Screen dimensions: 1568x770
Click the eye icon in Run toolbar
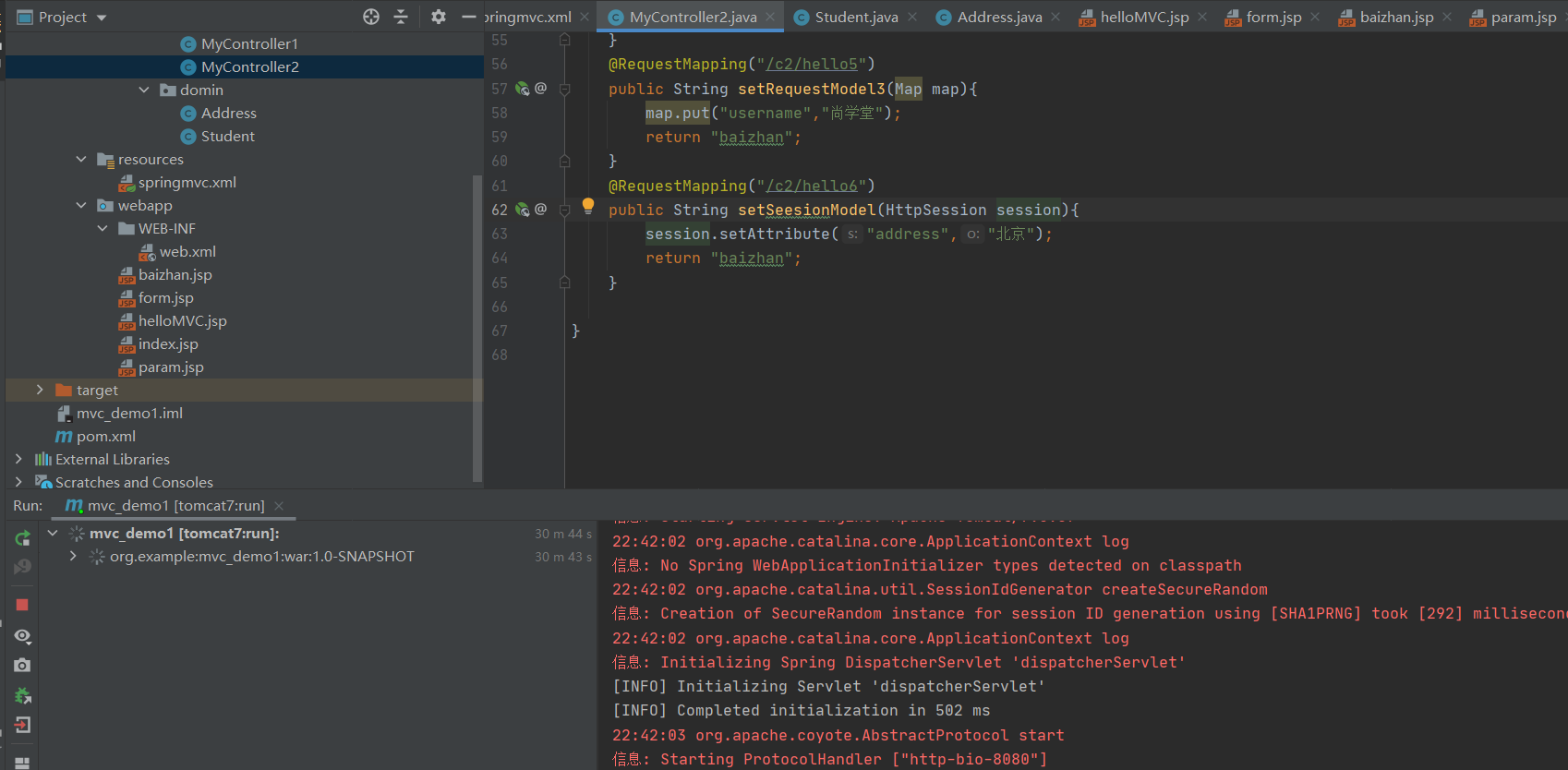22,636
